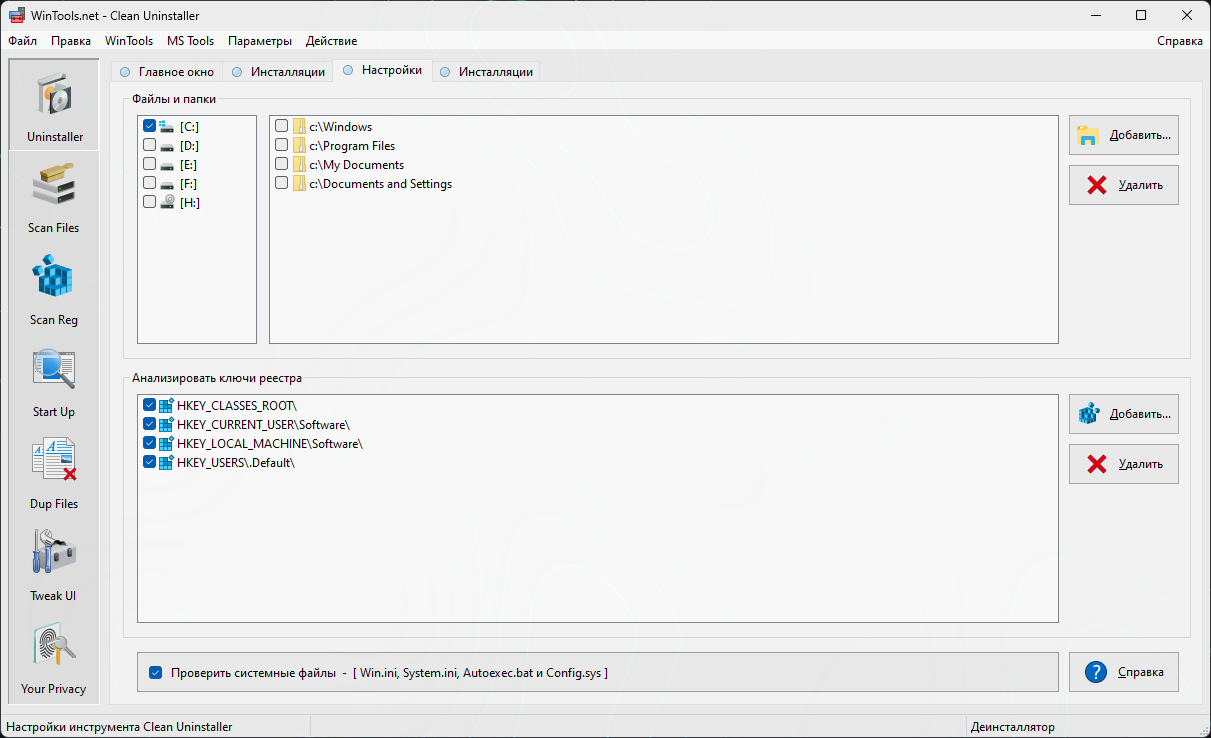Viewport: 1211px width, 738px height.
Task: Open the Файл menu
Action: [23, 41]
